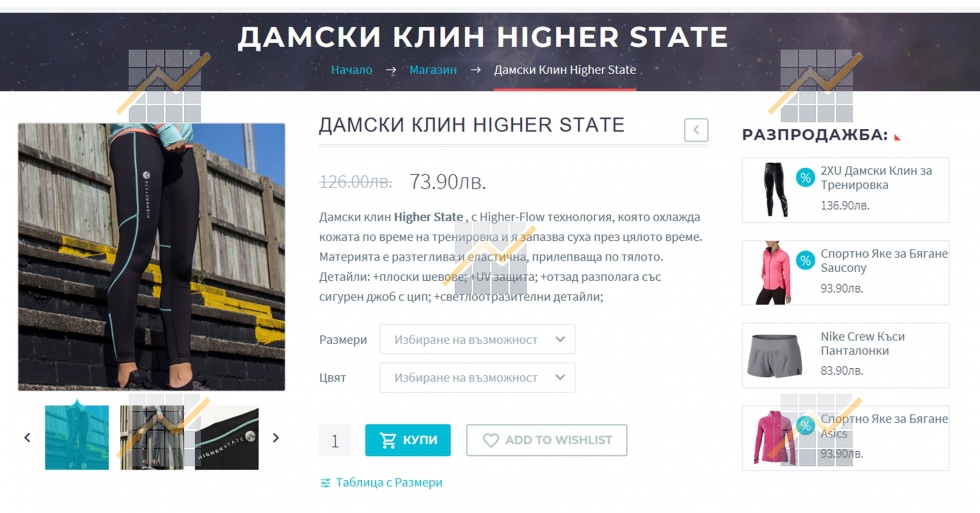Image resolution: width=980 pixels, height=513 pixels.
Task: Open the Цвят color dropdown
Action: pos(477,377)
